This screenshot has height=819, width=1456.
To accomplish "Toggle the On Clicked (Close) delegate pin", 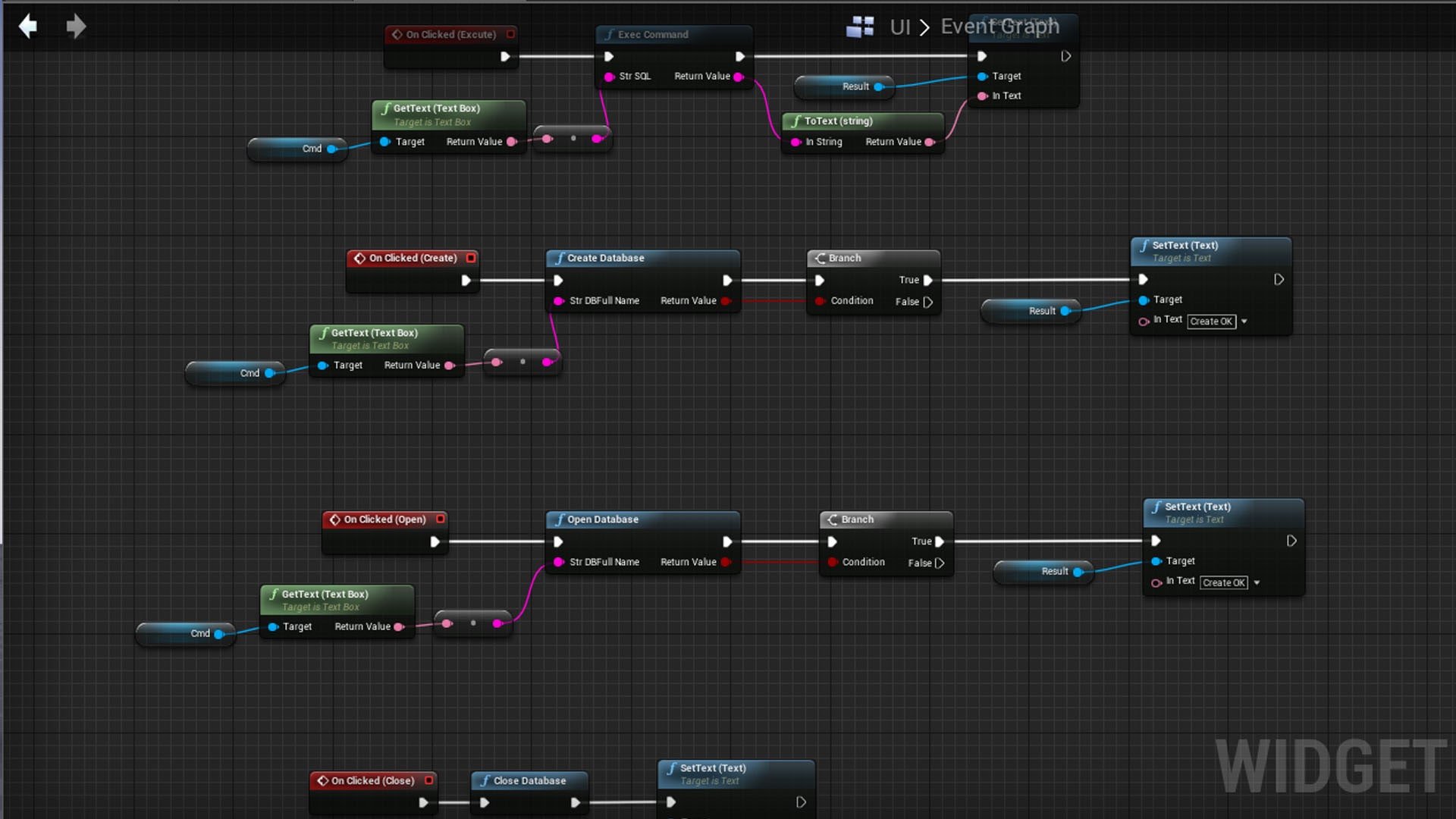I will pos(429,780).
